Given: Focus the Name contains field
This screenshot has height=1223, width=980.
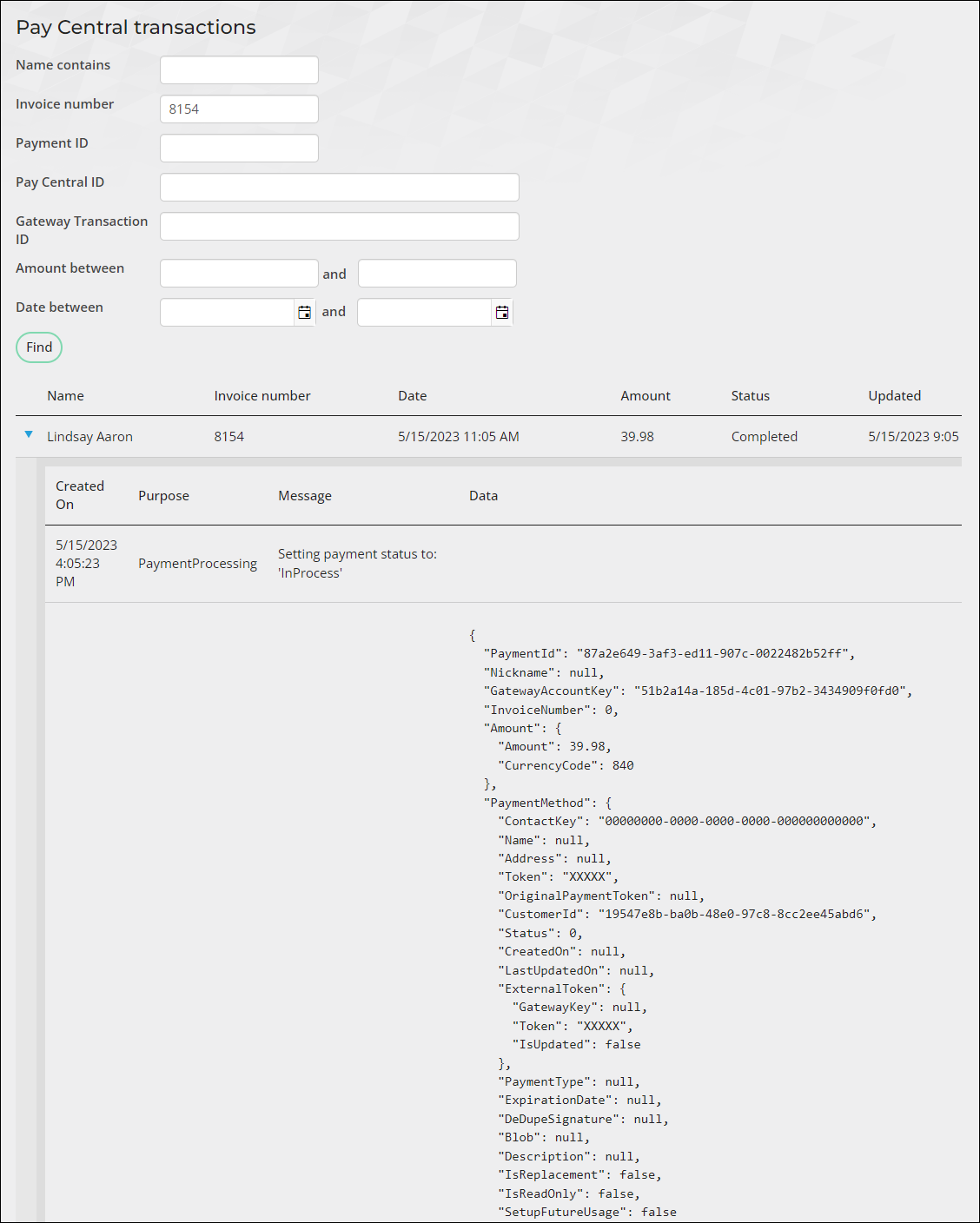Looking at the screenshot, I should (x=239, y=70).
